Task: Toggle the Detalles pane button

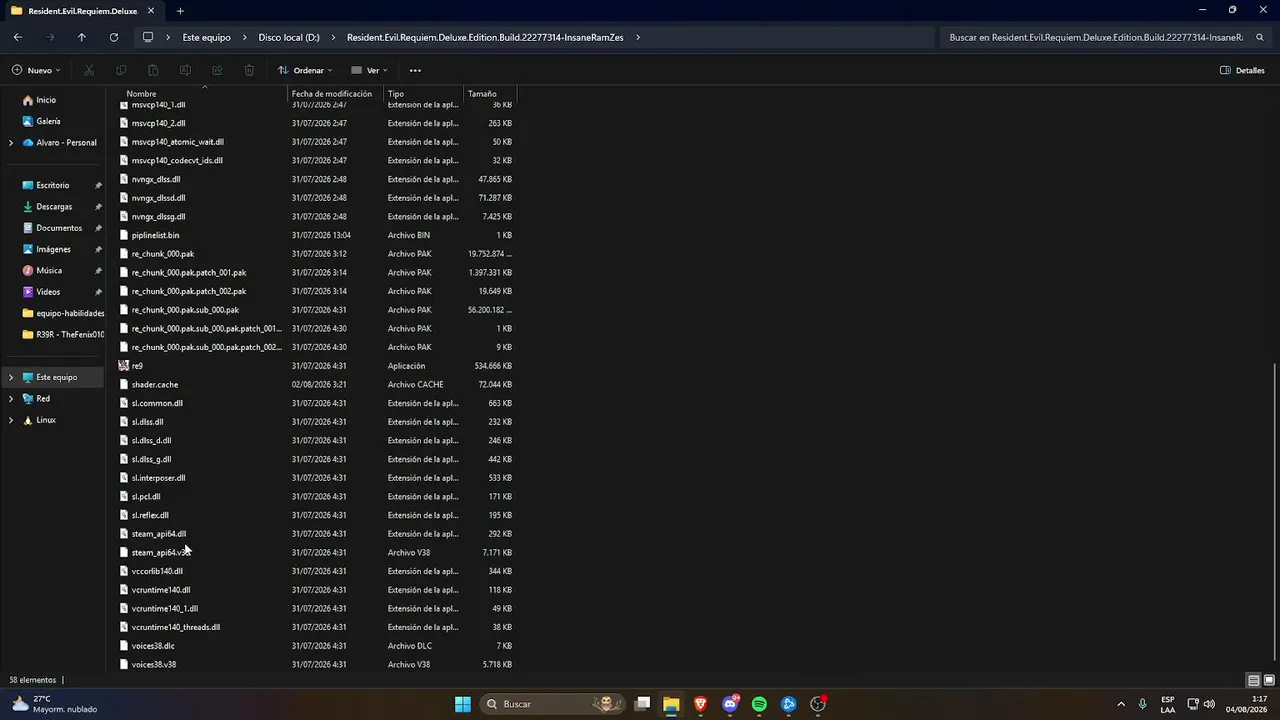Action: coord(1243,70)
